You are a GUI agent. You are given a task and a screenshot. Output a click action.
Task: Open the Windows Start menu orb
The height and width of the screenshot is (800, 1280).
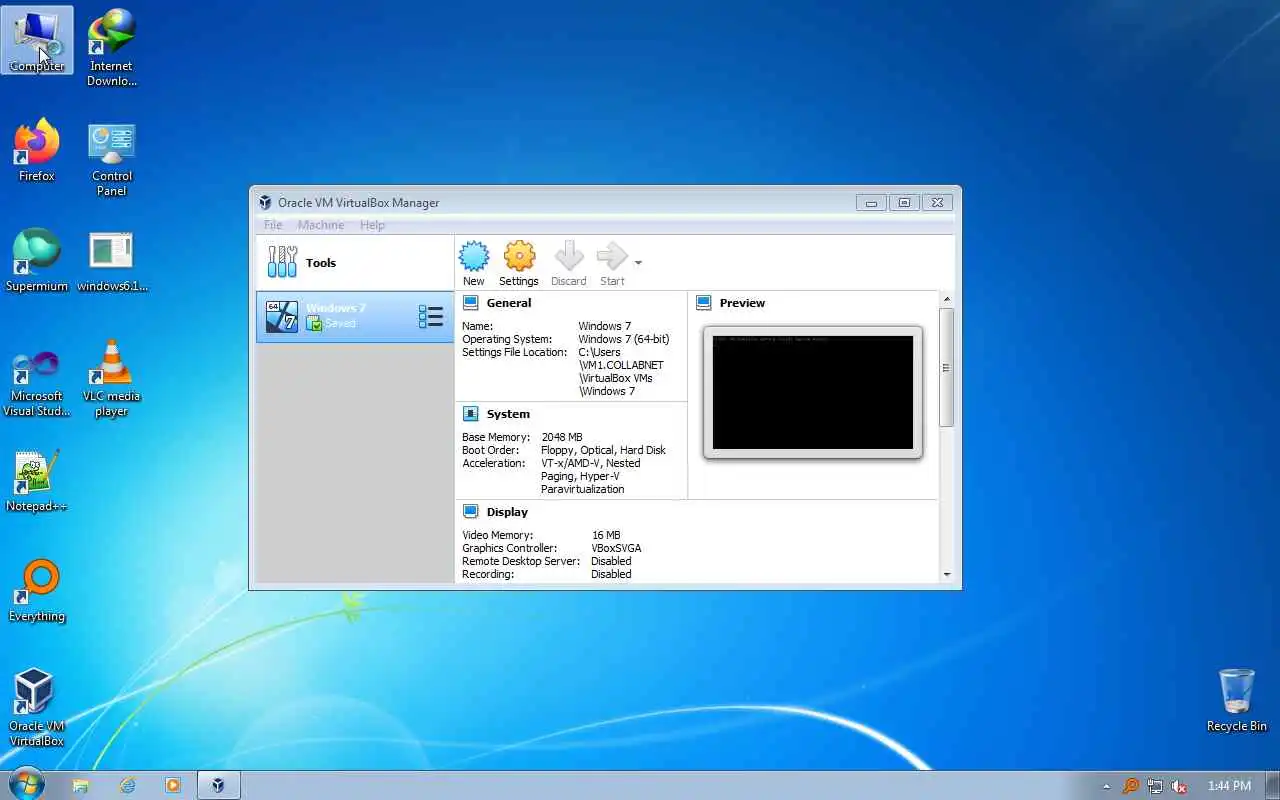click(x=27, y=785)
